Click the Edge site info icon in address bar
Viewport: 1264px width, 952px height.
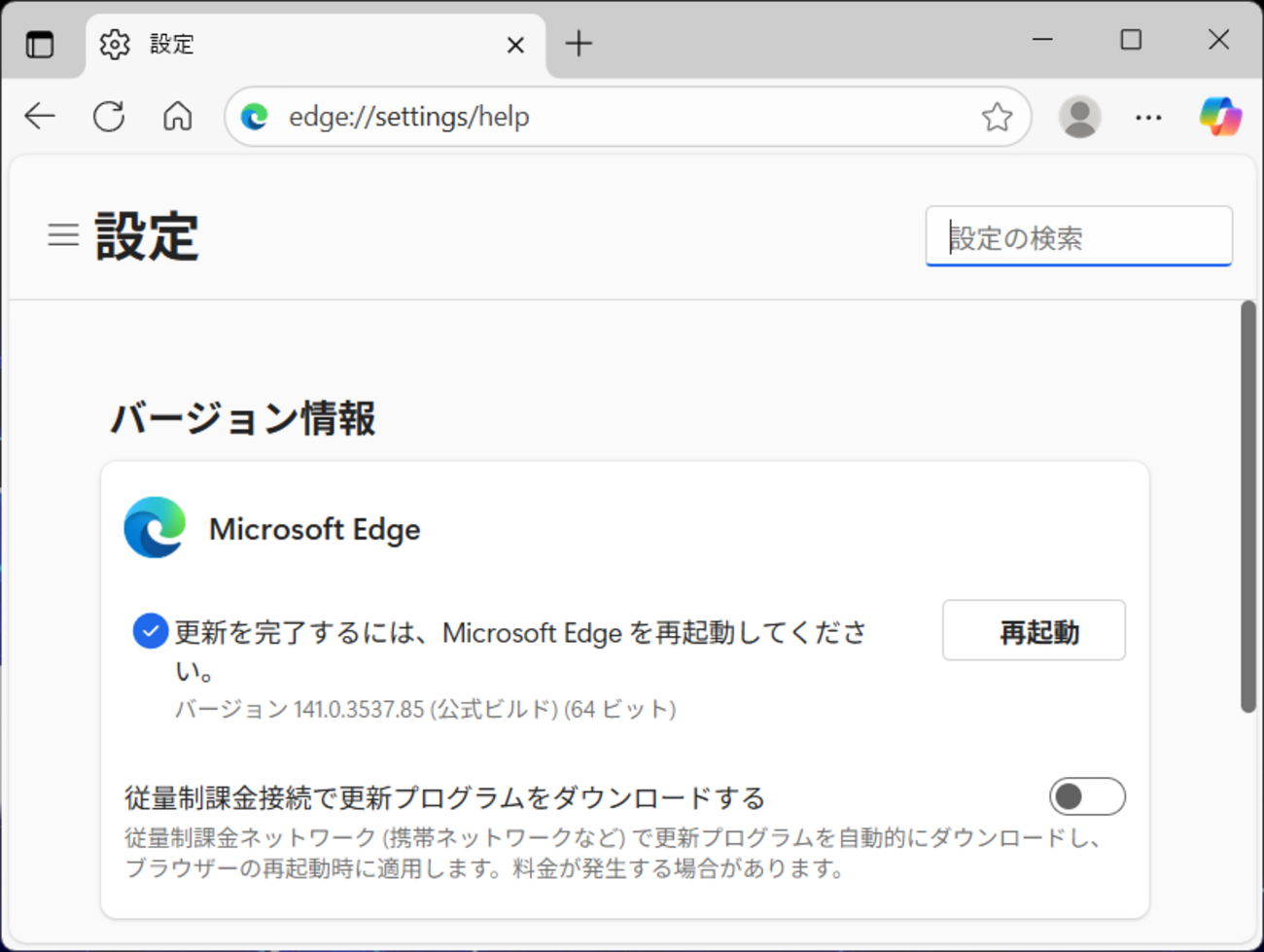tap(255, 117)
